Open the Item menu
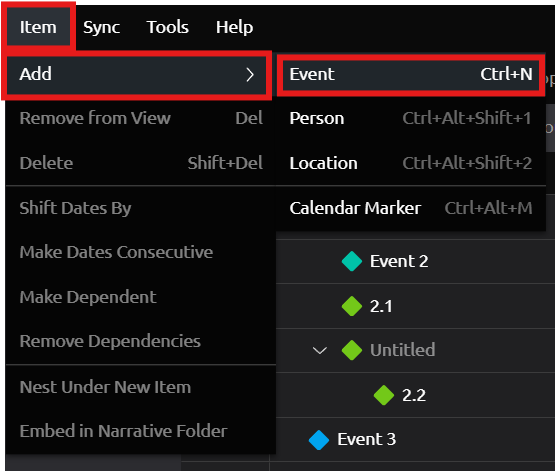Image resolution: width=555 pixels, height=471 pixels. 38,27
